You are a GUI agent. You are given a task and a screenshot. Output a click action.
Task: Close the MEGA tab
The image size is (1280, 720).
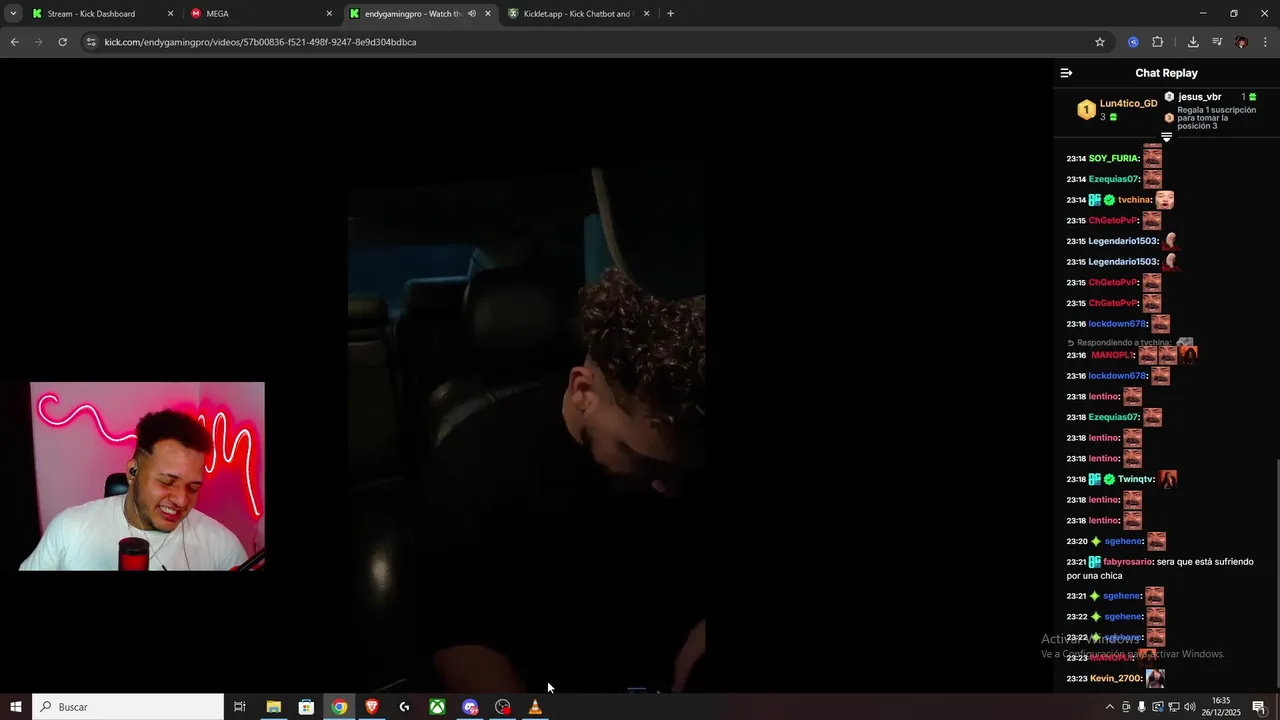[329, 14]
